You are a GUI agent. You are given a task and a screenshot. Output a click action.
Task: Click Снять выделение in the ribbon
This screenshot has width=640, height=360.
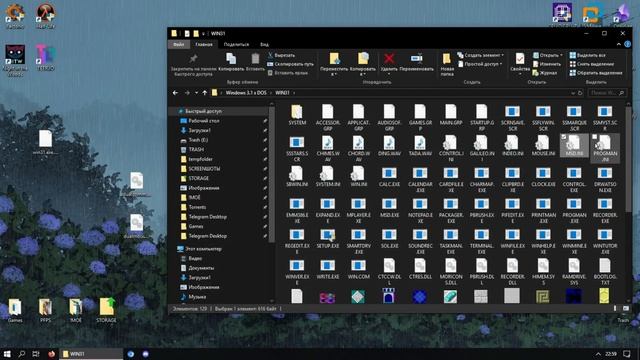591,64
